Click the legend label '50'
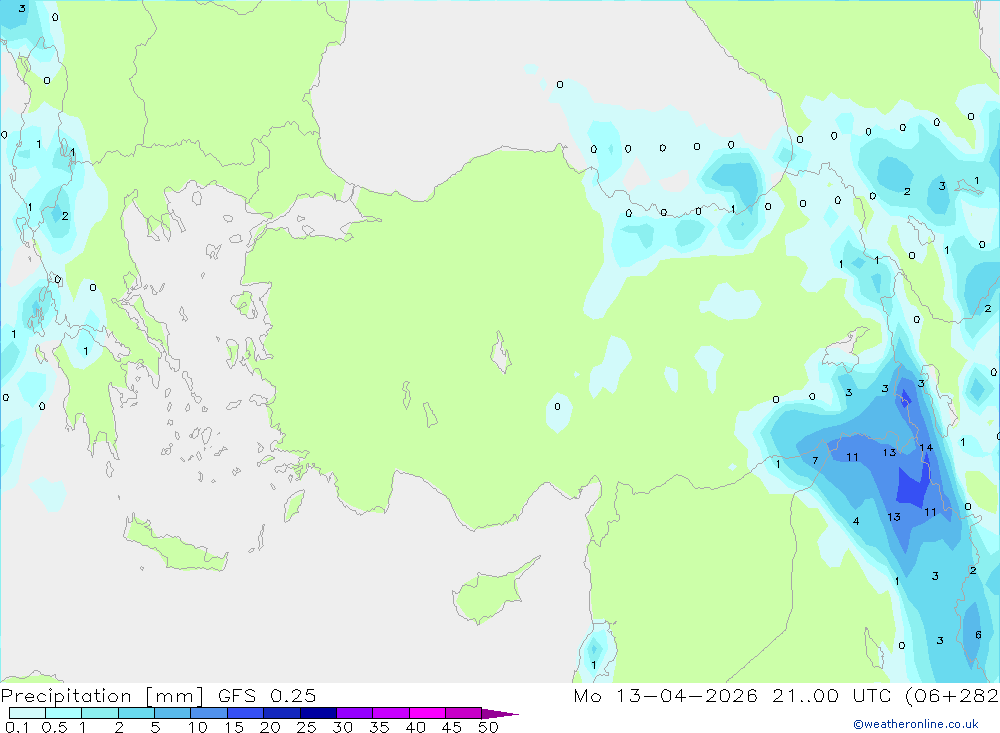 (488, 727)
